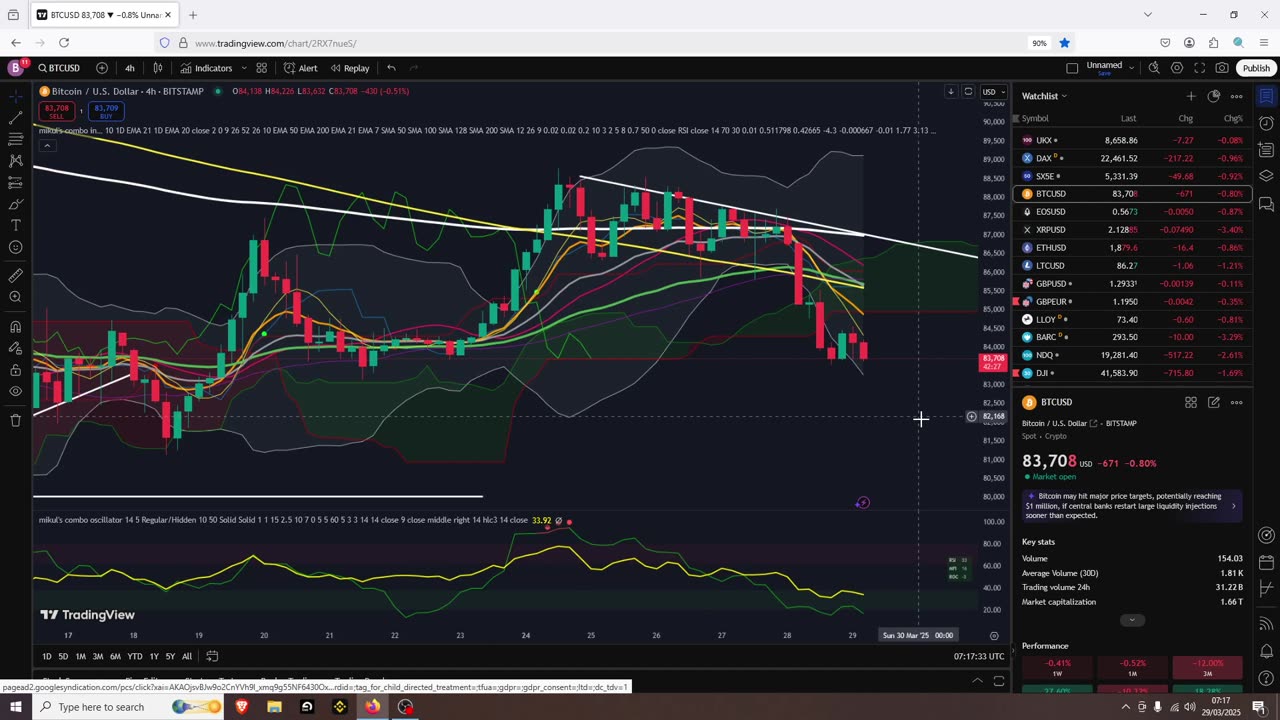Toggle magnet mode
Viewport: 1280px width, 720px height.
point(15,326)
